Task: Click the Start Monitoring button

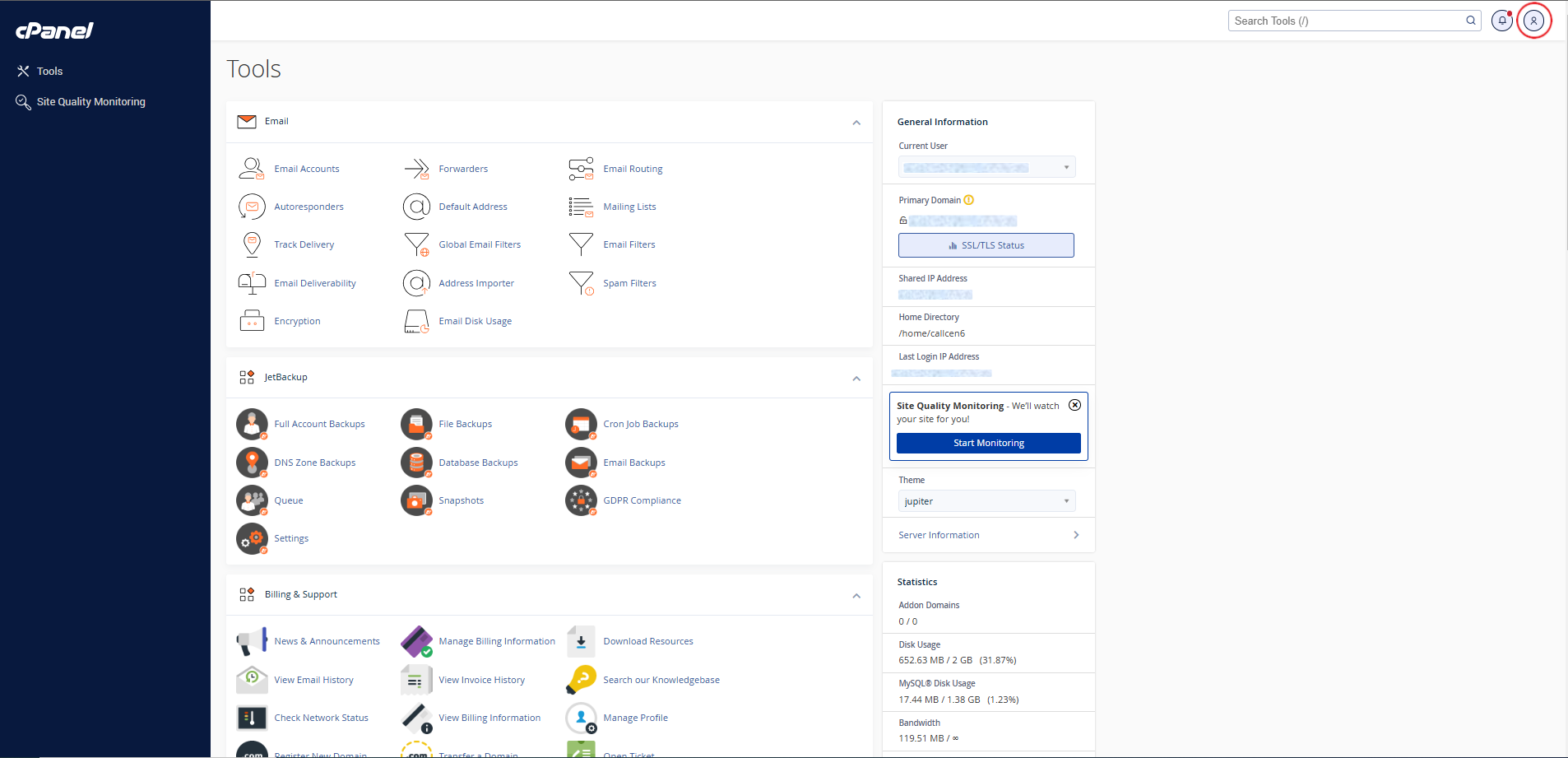Action: tap(988, 443)
